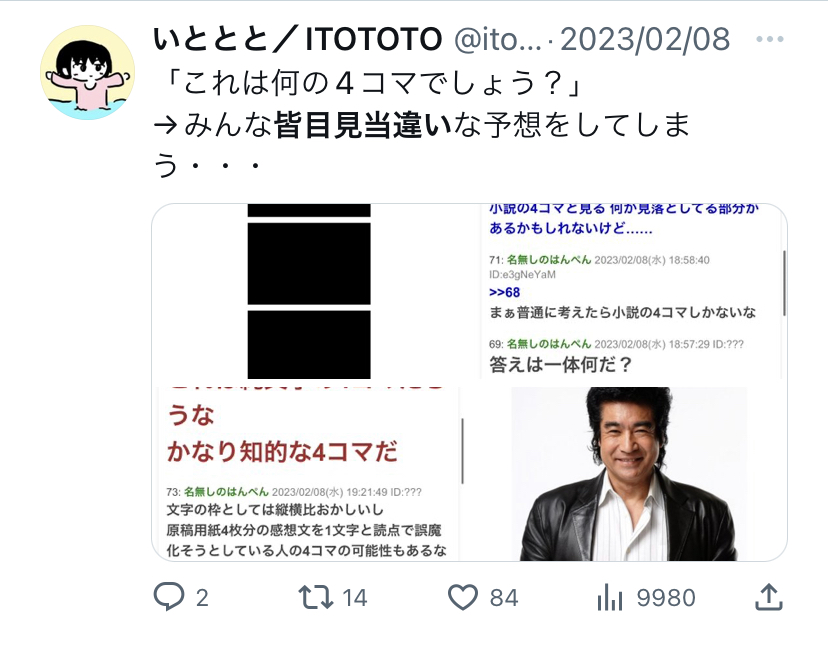View analytics bar chart icon
The width and height of the screenshot is (828, 647).
[610, 597]
